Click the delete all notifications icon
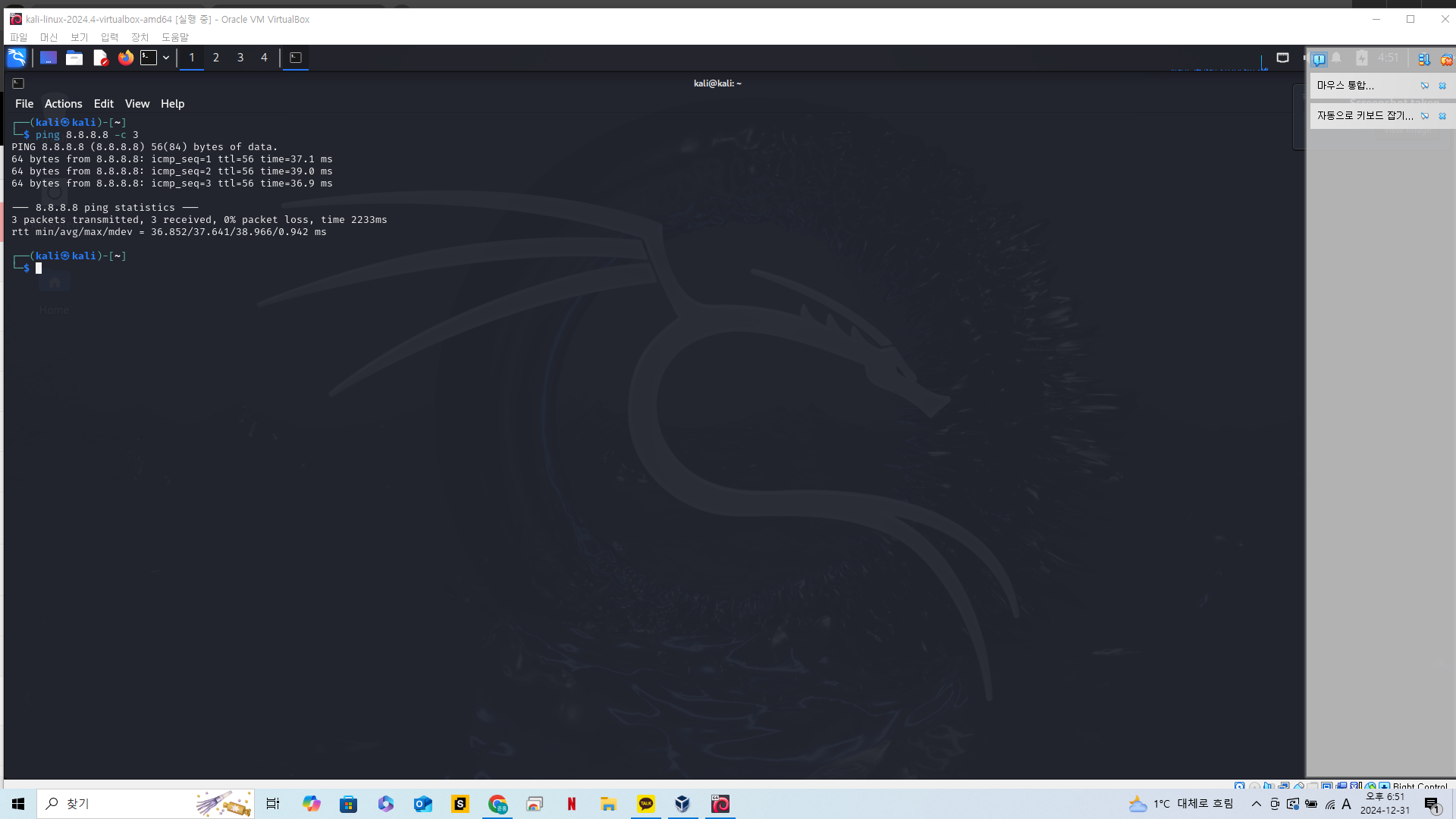Viewport: 1456px width, 819px height. 1446,59
